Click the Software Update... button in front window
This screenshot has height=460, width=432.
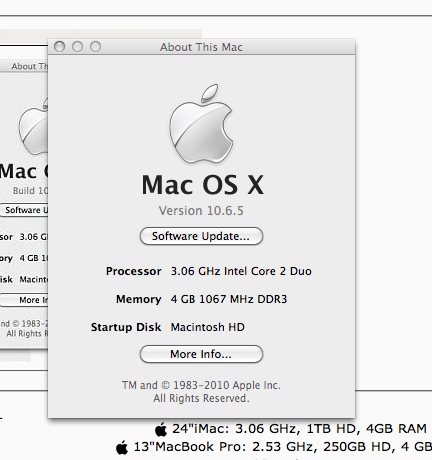tap(201, 236)
